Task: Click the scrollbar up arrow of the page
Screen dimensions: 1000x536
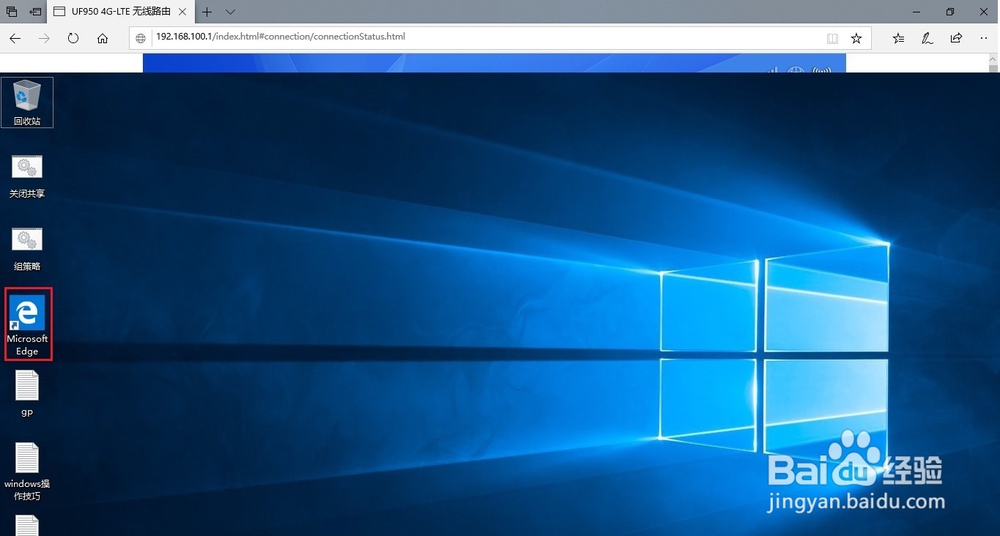Action: 994,59
